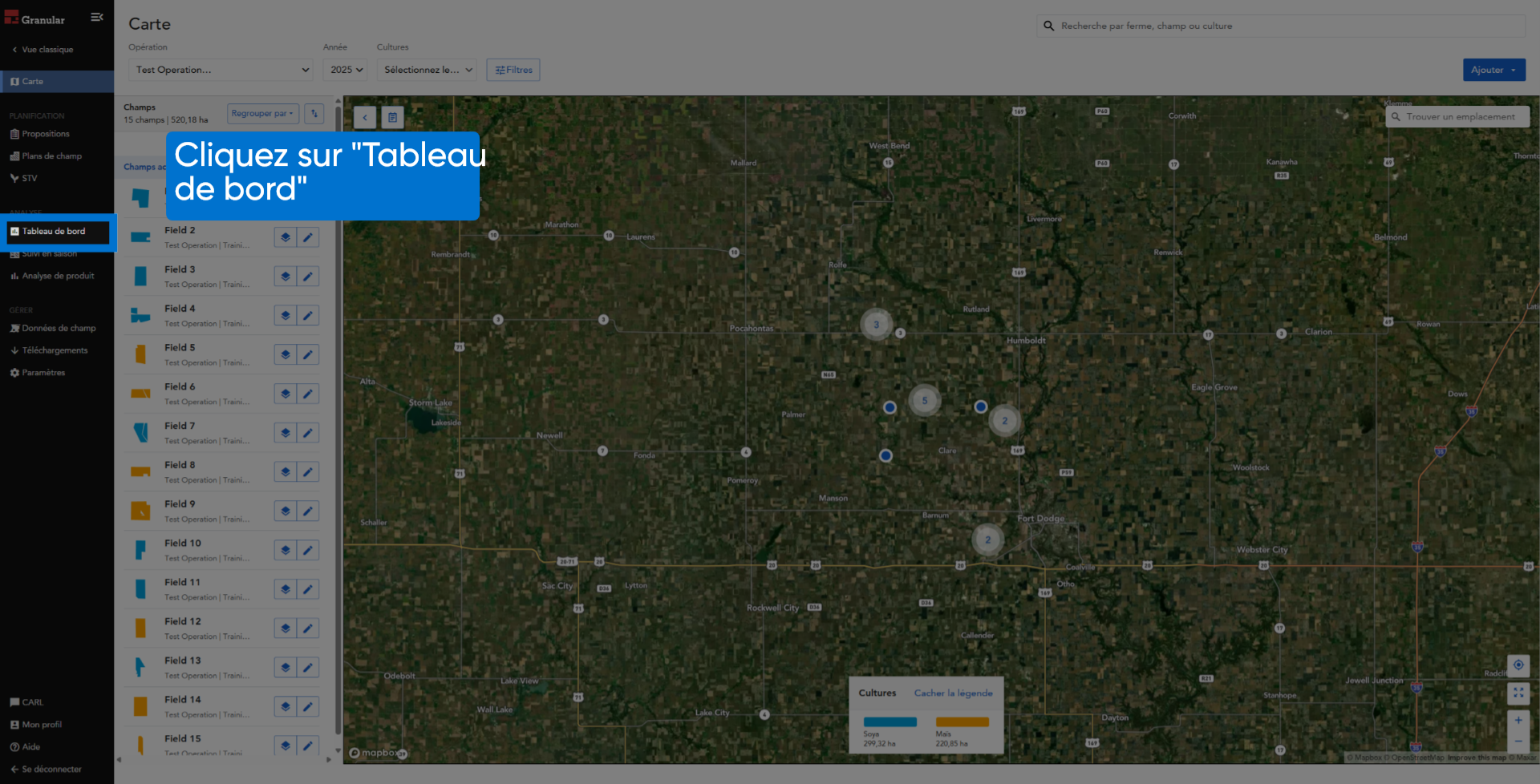Show layers for Field 2
Image resolution: width=1540 pixels, height=784 pixels.
pyautogui.click(x=285, y=237)
